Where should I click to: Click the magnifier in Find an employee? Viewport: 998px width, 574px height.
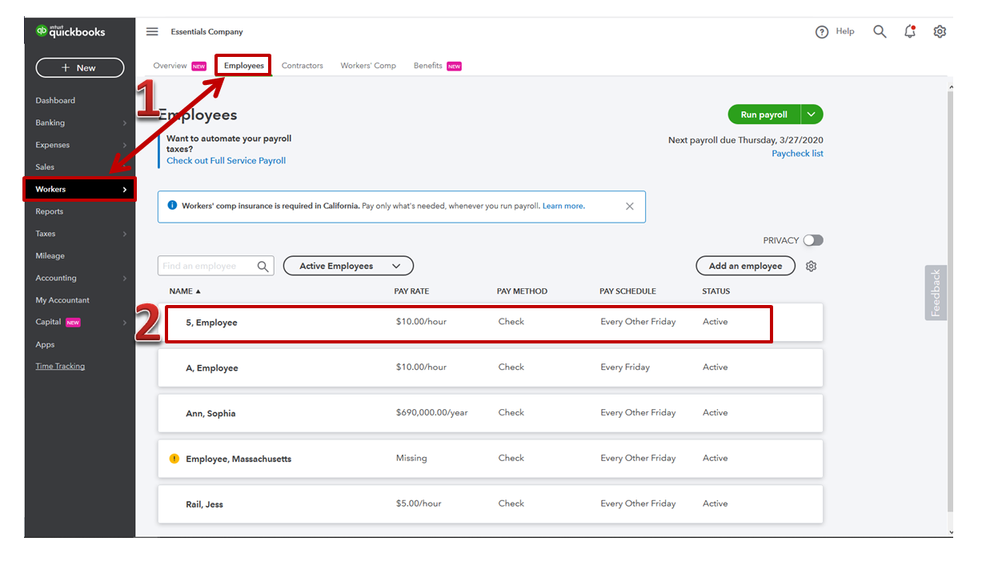pyautogui.click(x=263, y=266)
